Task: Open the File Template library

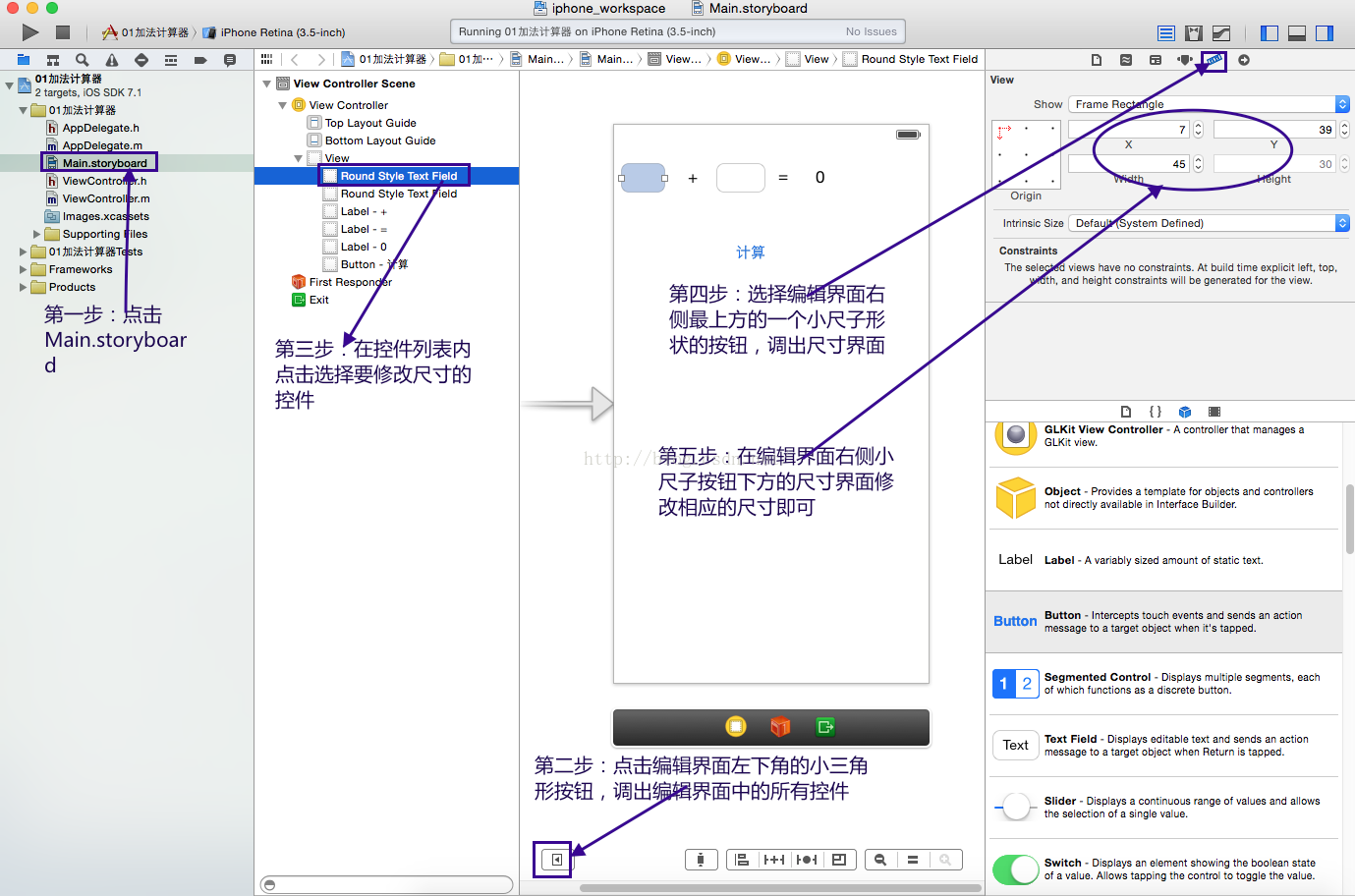Action: (x=1126, y=412)
